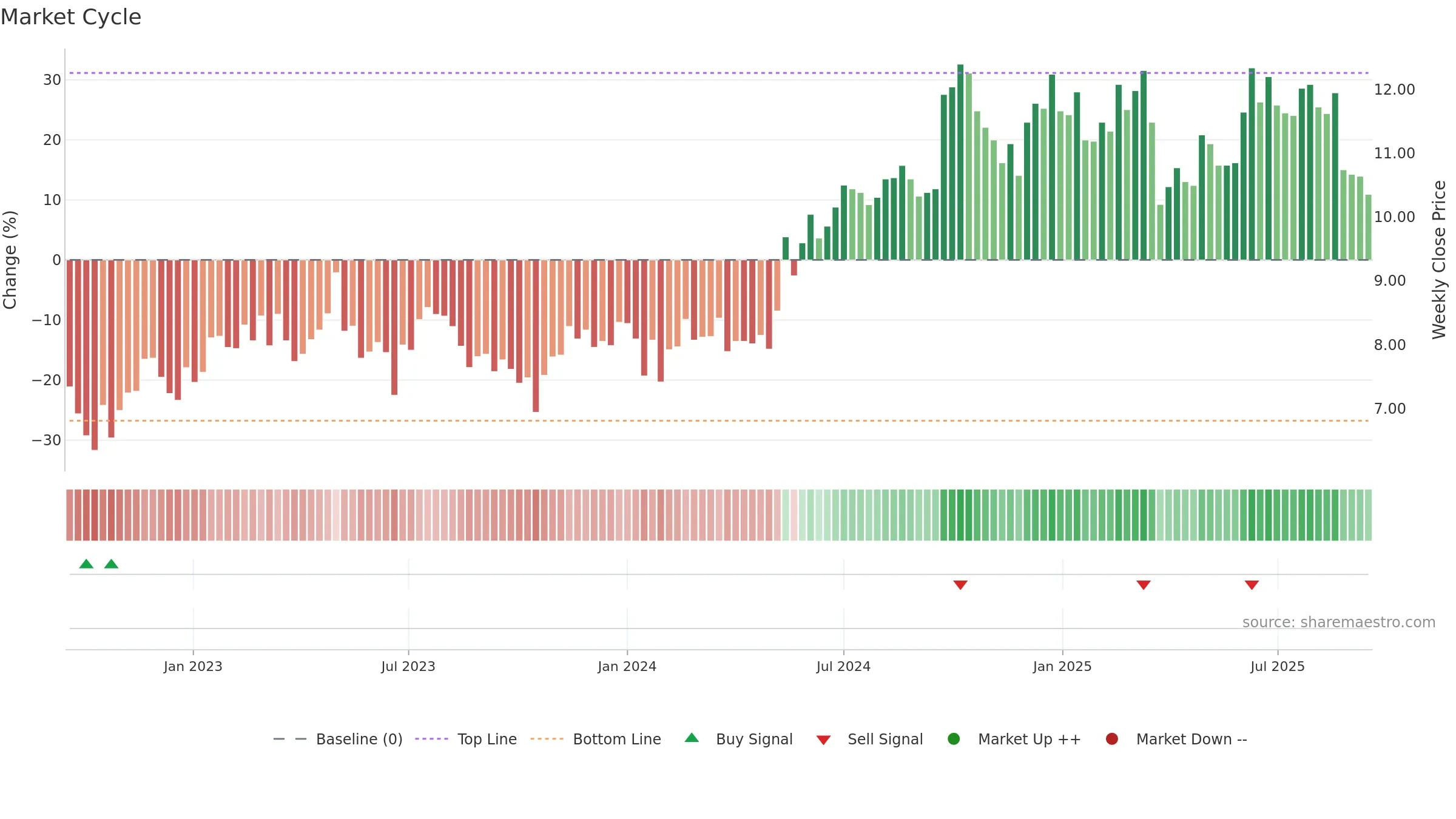
Task: Click the Jan 2025 x-axis label
Action: [x=1062, y=666]
